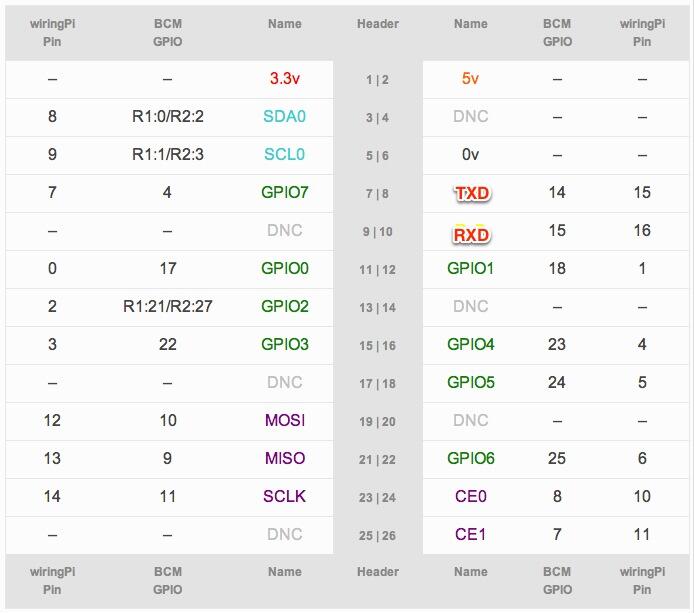Click top-left wiringPi Pin column heading

click(x=52, y=33)
